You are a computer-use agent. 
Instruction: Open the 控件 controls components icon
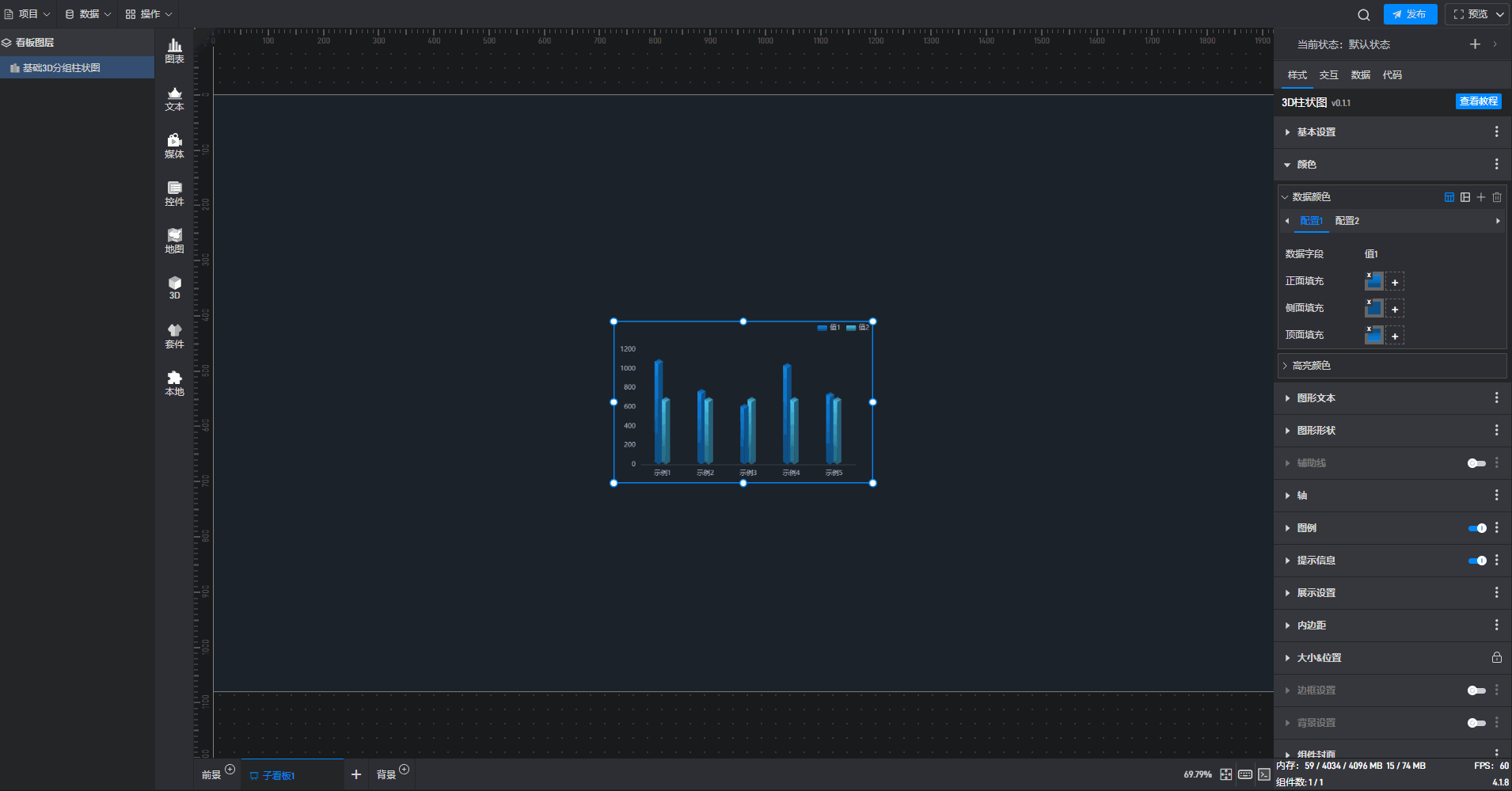click(x=174, y=193)
